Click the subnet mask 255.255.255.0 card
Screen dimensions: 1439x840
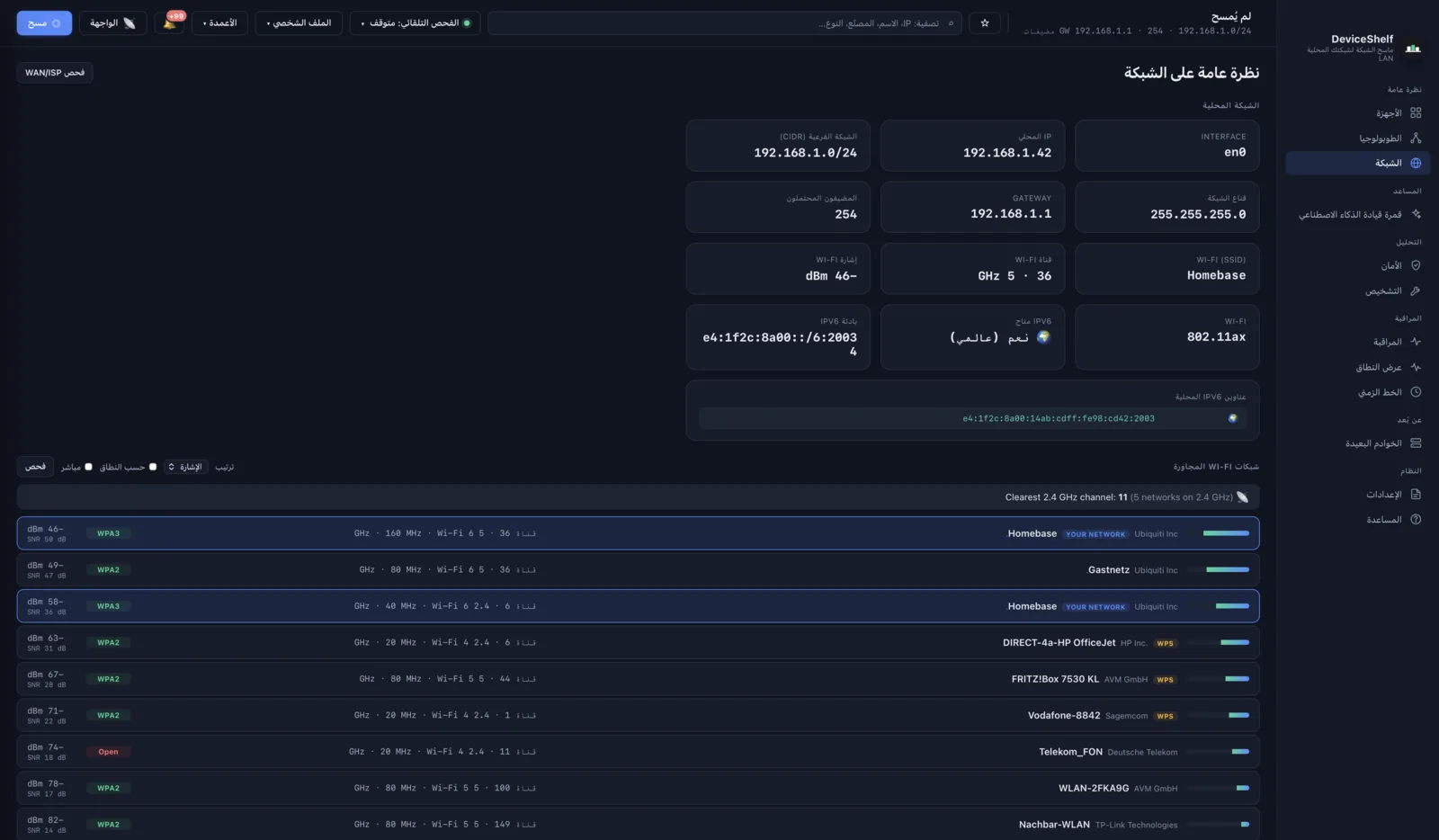click(1166, 207)
